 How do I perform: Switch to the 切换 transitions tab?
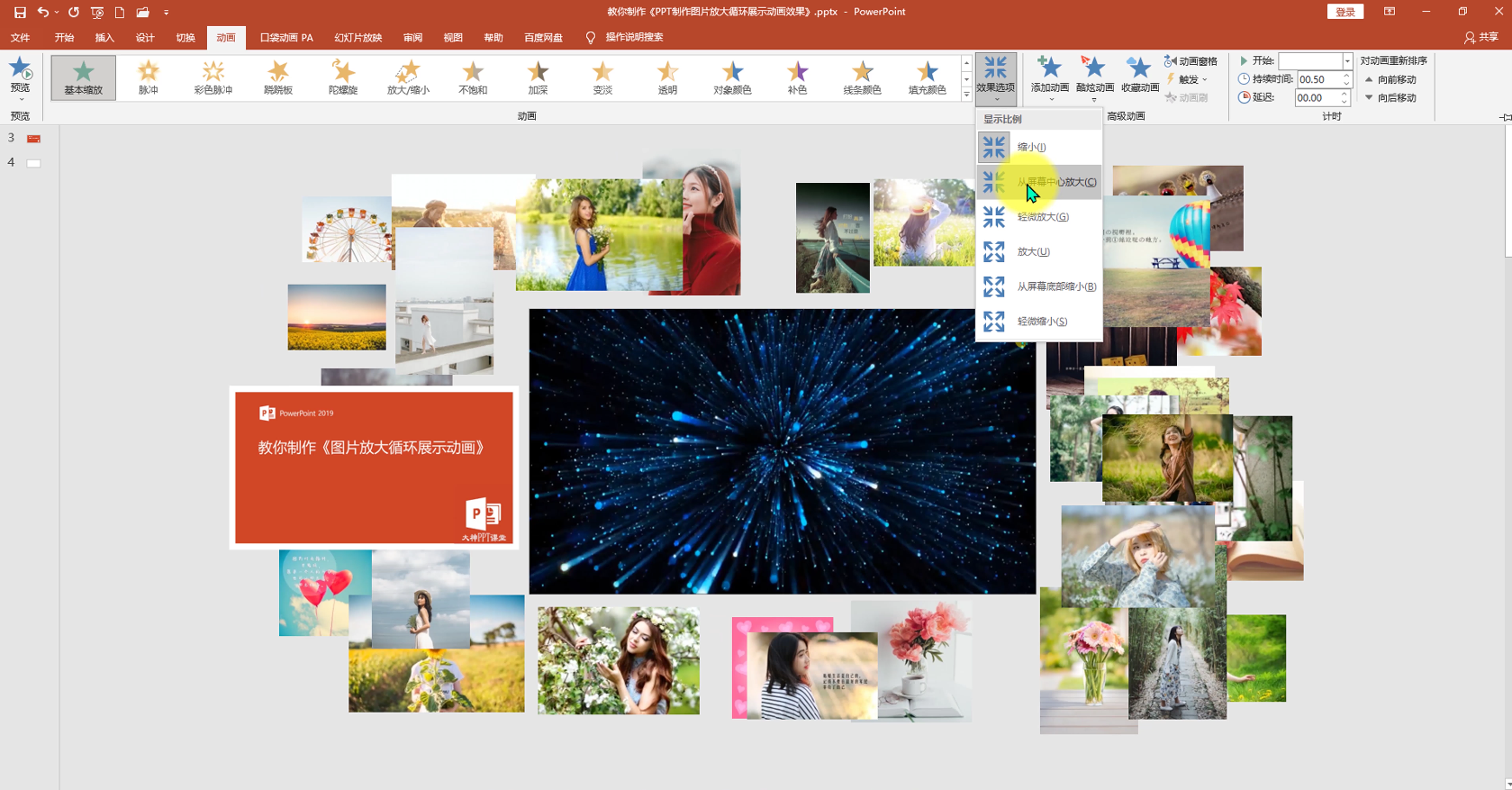(186, 38)
